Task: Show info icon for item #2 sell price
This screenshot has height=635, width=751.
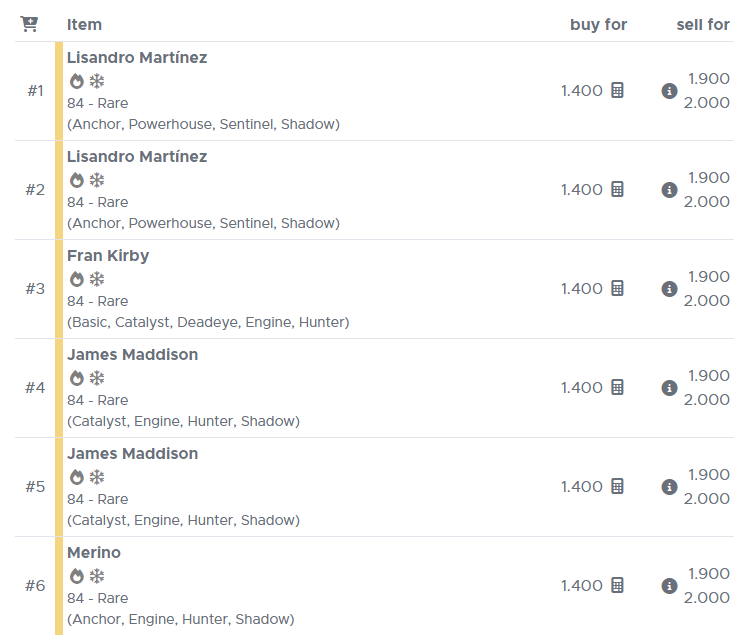Action: click(669, 190)
